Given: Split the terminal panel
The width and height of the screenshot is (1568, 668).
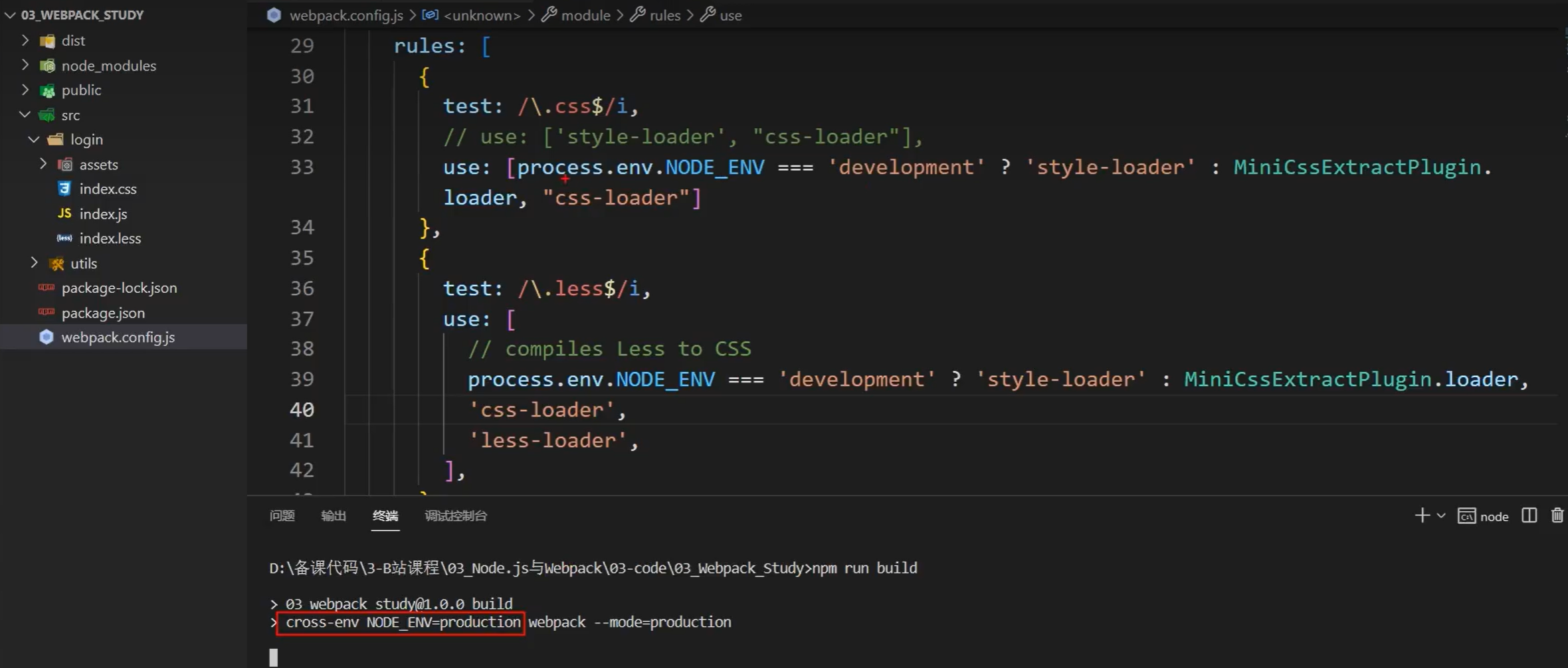Looking at the screenshot, I should pyautogui.click(x=1529, y=515).
